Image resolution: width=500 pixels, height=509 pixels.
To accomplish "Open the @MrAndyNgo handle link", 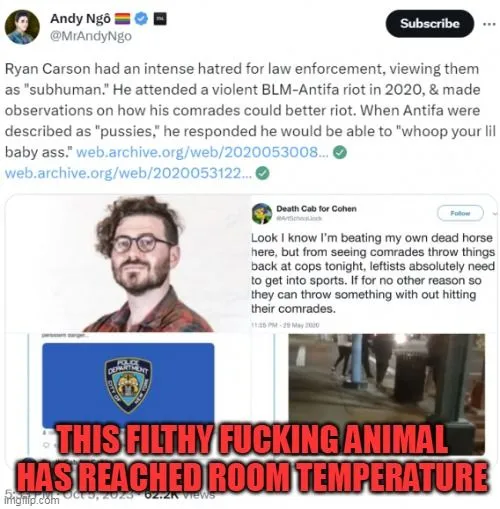I will [x=91, y=36].
